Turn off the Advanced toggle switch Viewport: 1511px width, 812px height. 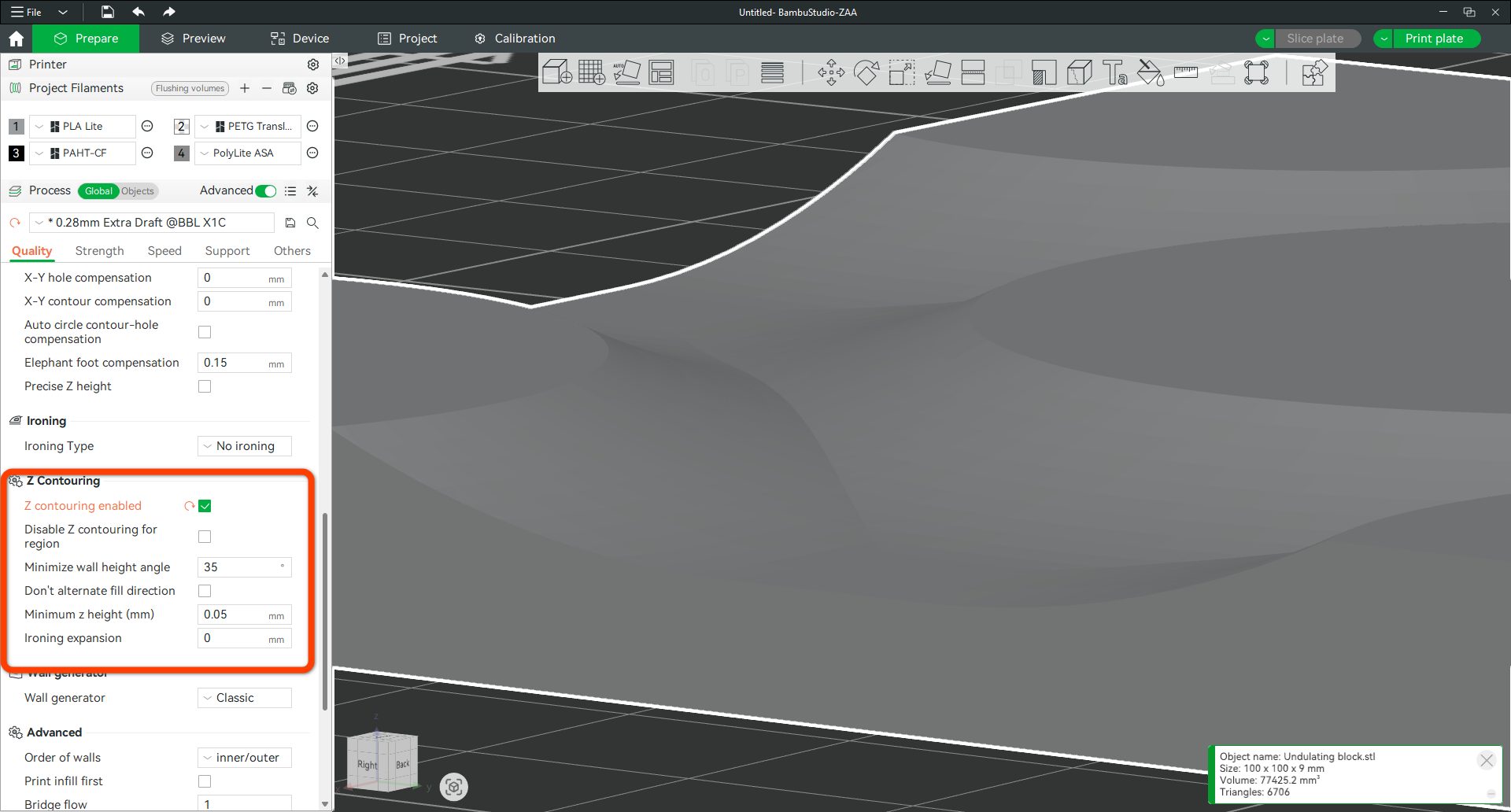[266, 191]
